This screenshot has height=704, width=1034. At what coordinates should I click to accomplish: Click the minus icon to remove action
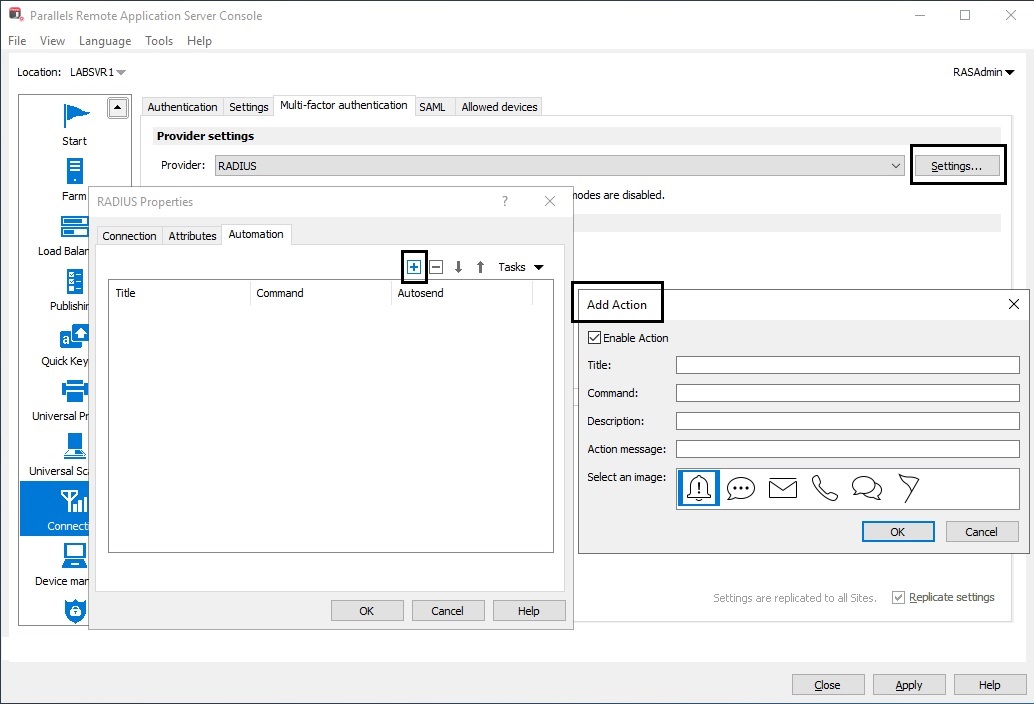coord(436,267)
